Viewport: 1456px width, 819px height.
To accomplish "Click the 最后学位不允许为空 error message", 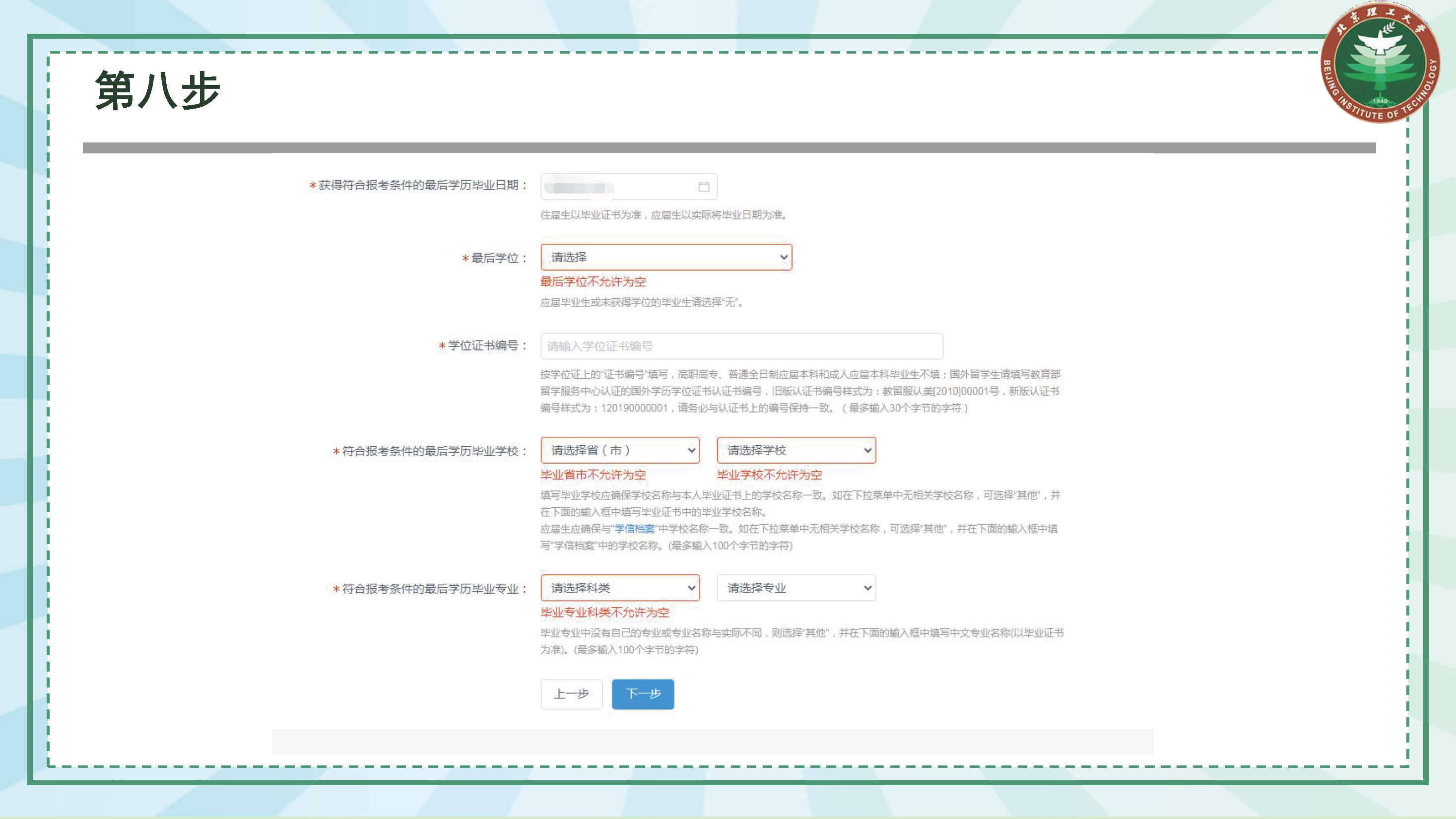I will pos(593,281).
